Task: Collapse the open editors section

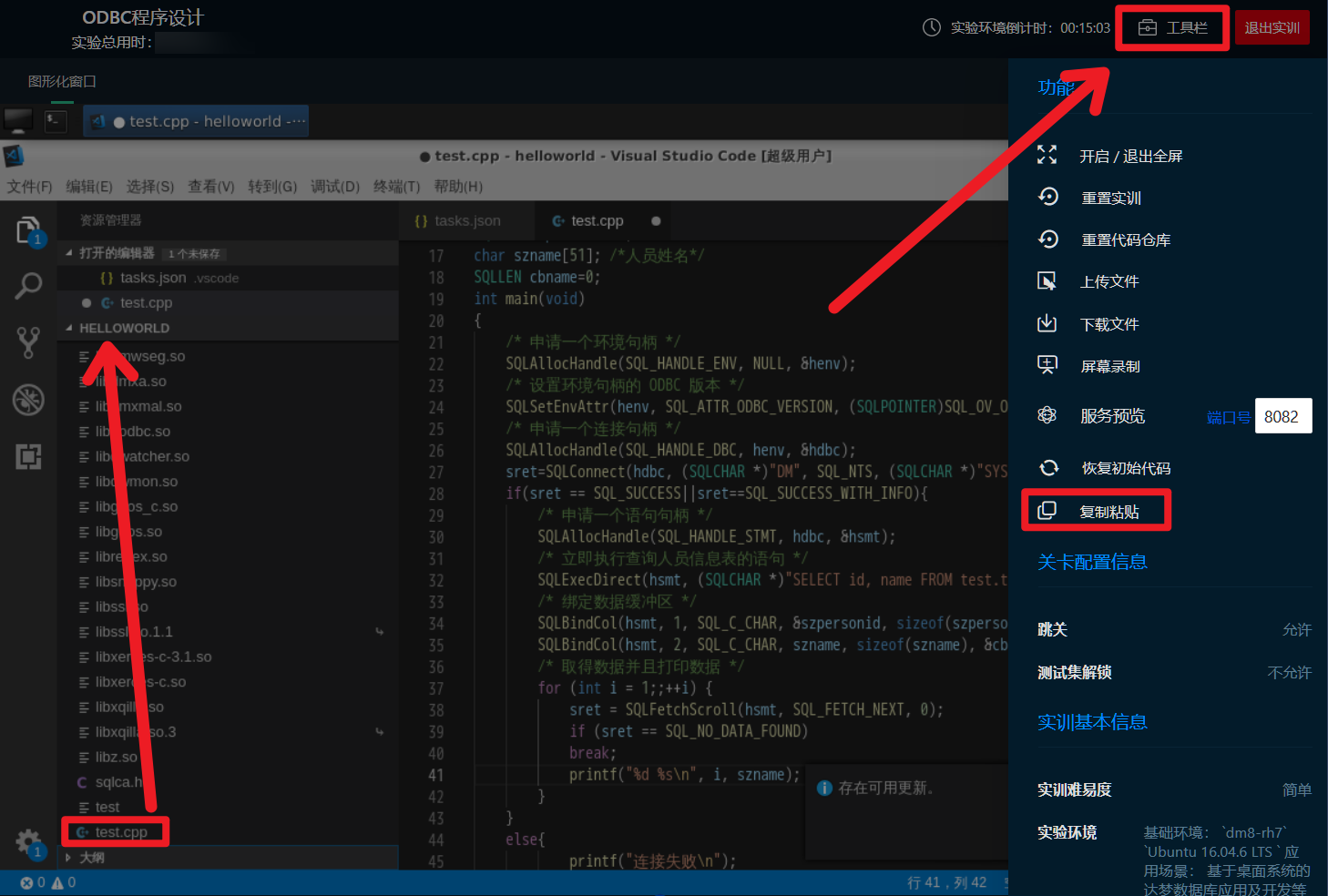Action: click(x=69, y=253)
